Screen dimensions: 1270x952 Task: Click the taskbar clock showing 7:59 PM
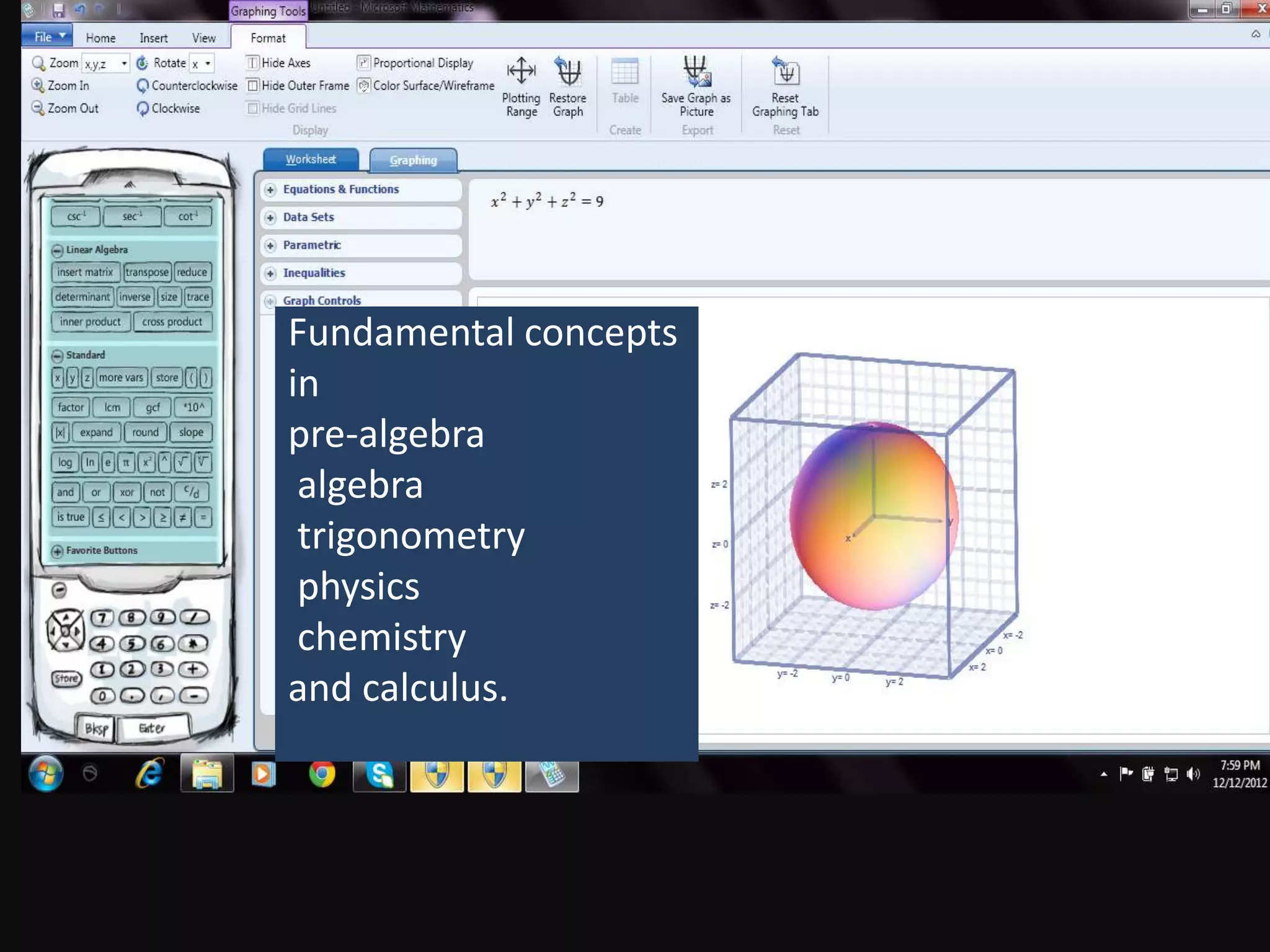(1239, 773)
